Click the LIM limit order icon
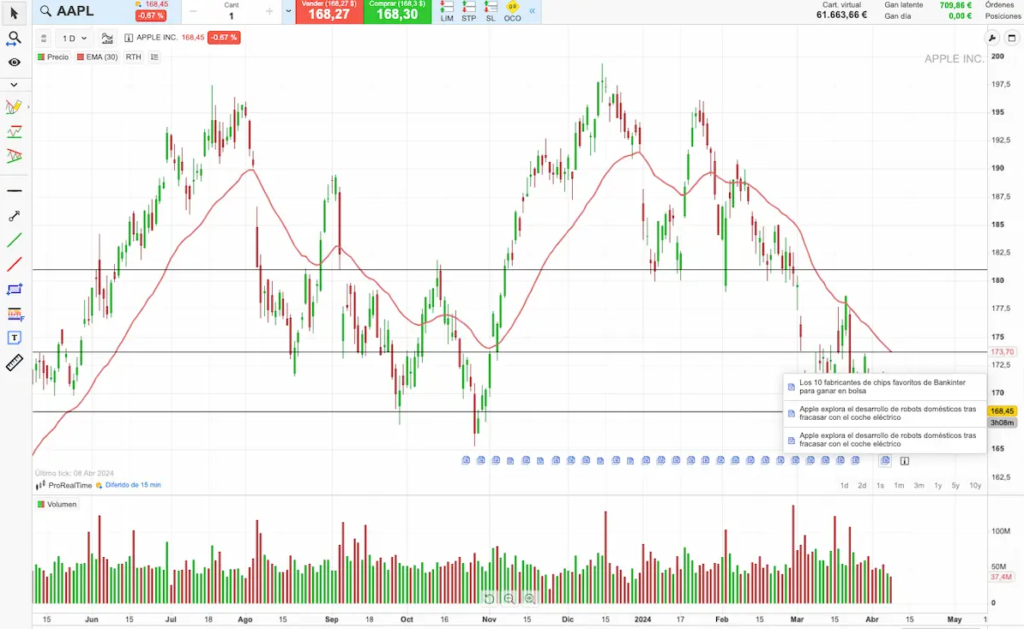The image size is (1024, 629). pos(447,13)
